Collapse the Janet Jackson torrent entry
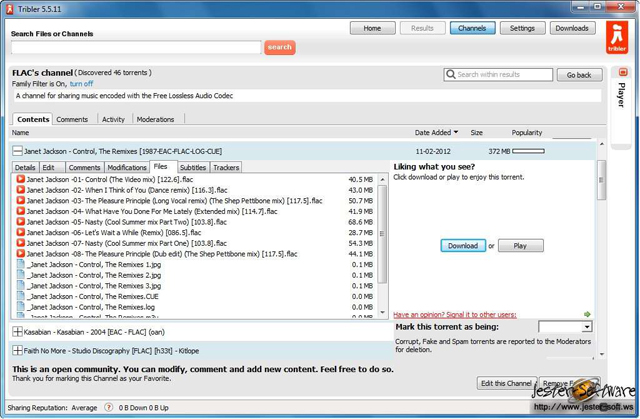 click(18, 151)
